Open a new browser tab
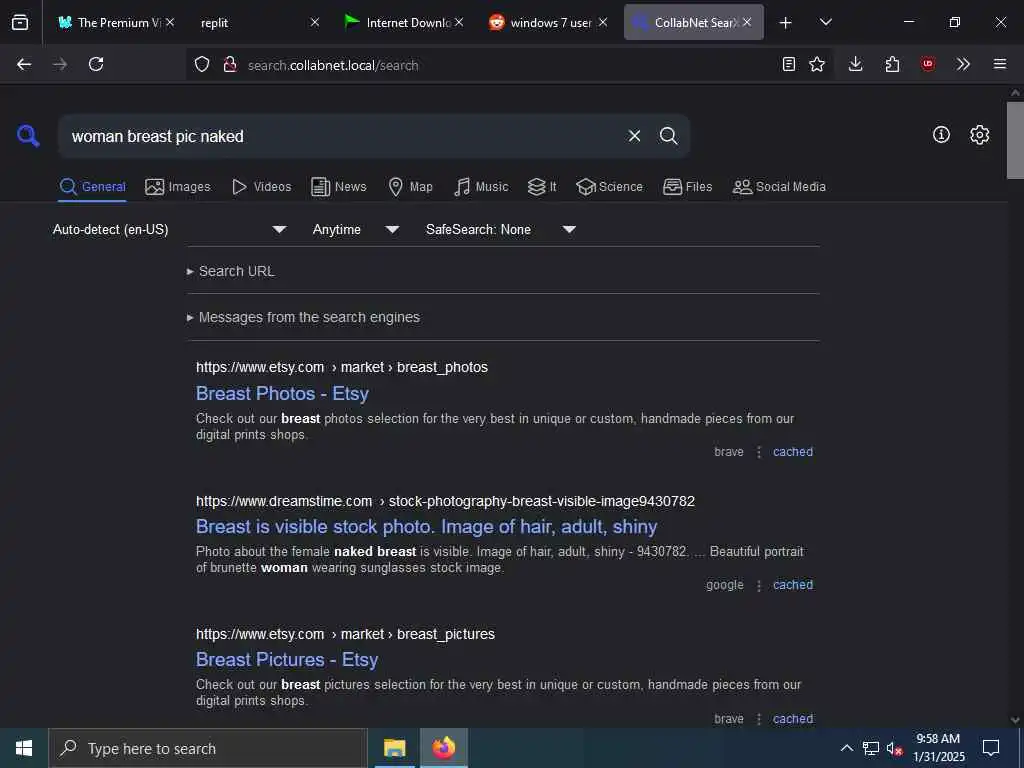Screen dimensions: 1024x768 pos(786,22)
